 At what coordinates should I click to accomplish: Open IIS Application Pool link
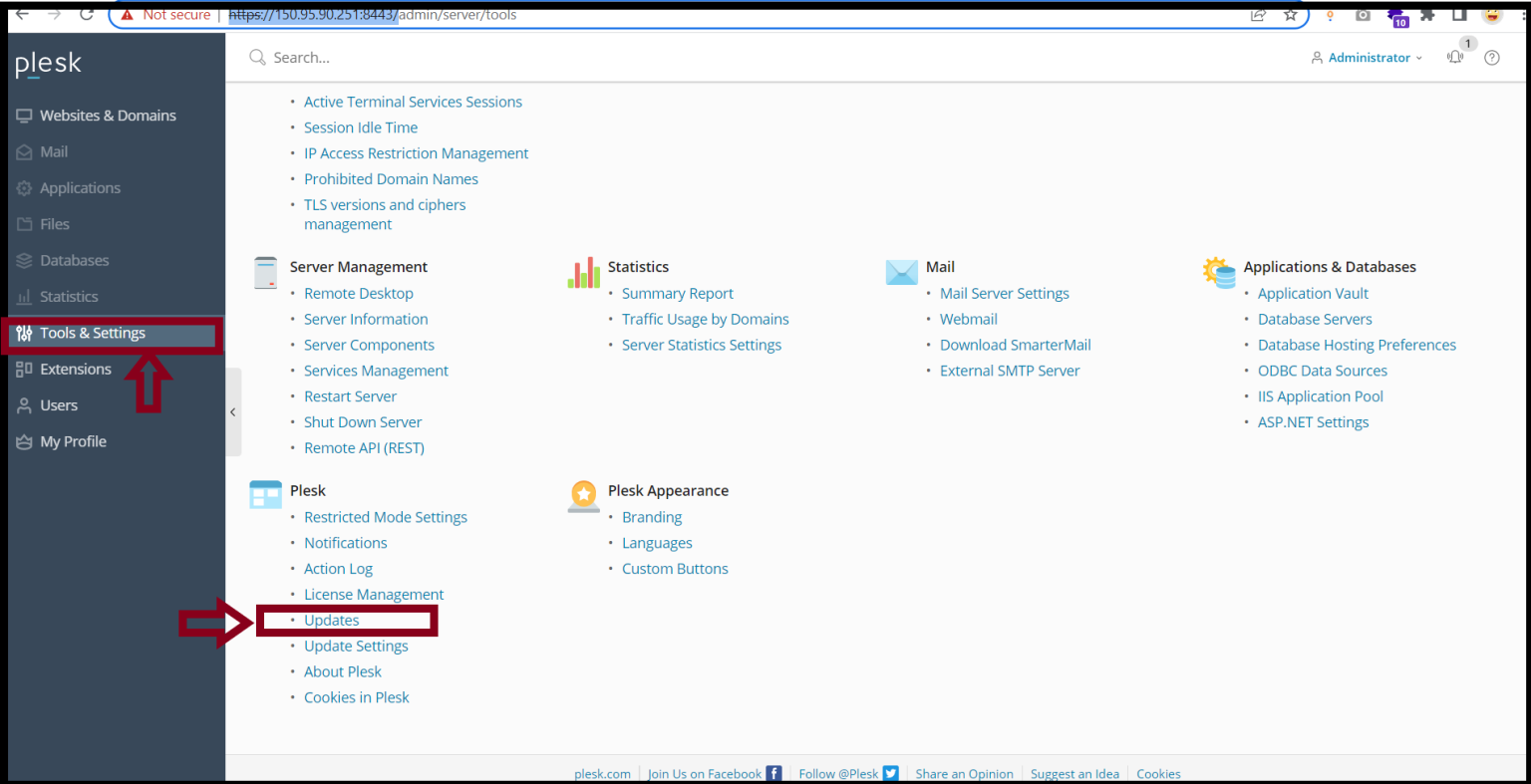click(1321, 396)
